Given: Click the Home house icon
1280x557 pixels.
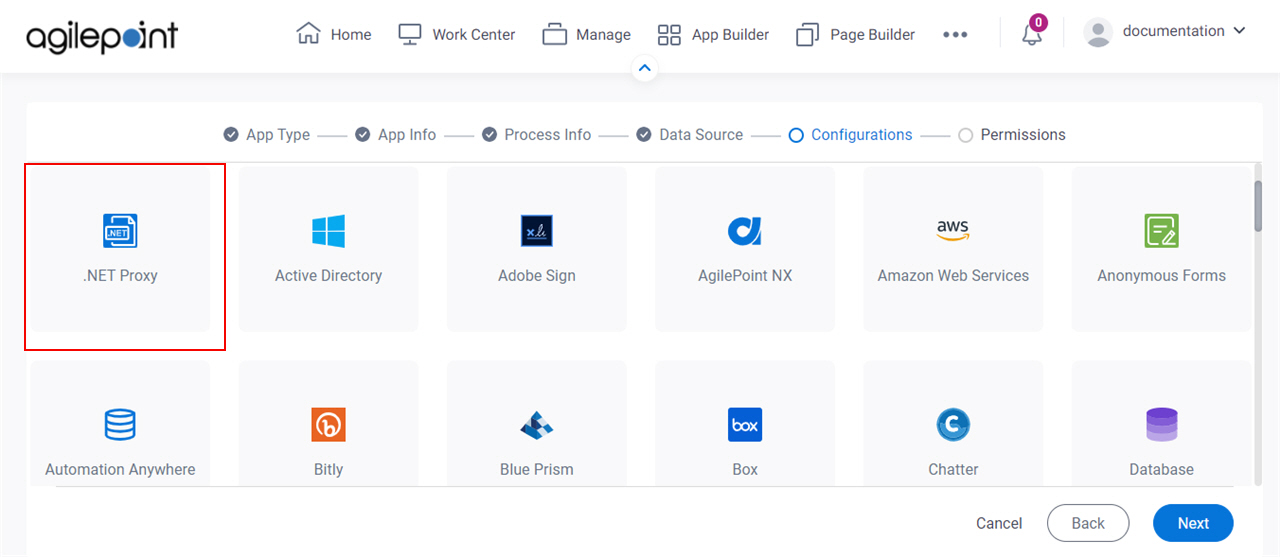Looking at the screenshot, I should 308,34.
